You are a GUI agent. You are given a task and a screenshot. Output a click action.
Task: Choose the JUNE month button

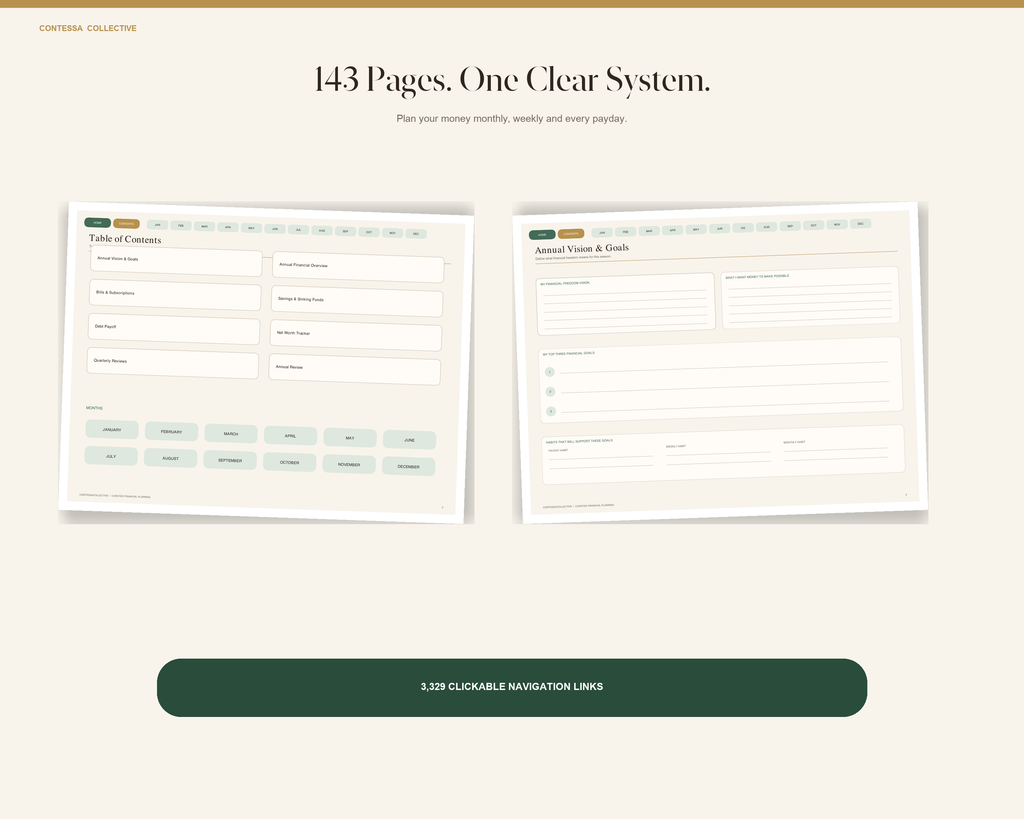(409, 440)
